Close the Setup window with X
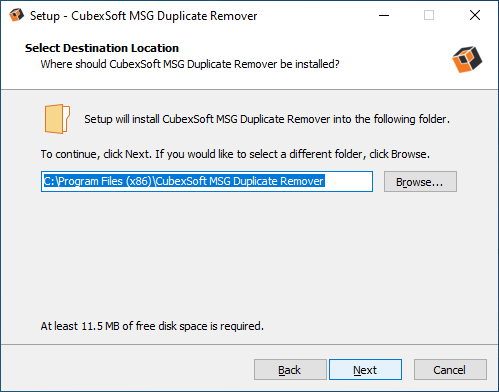 (x=475, y=15)
